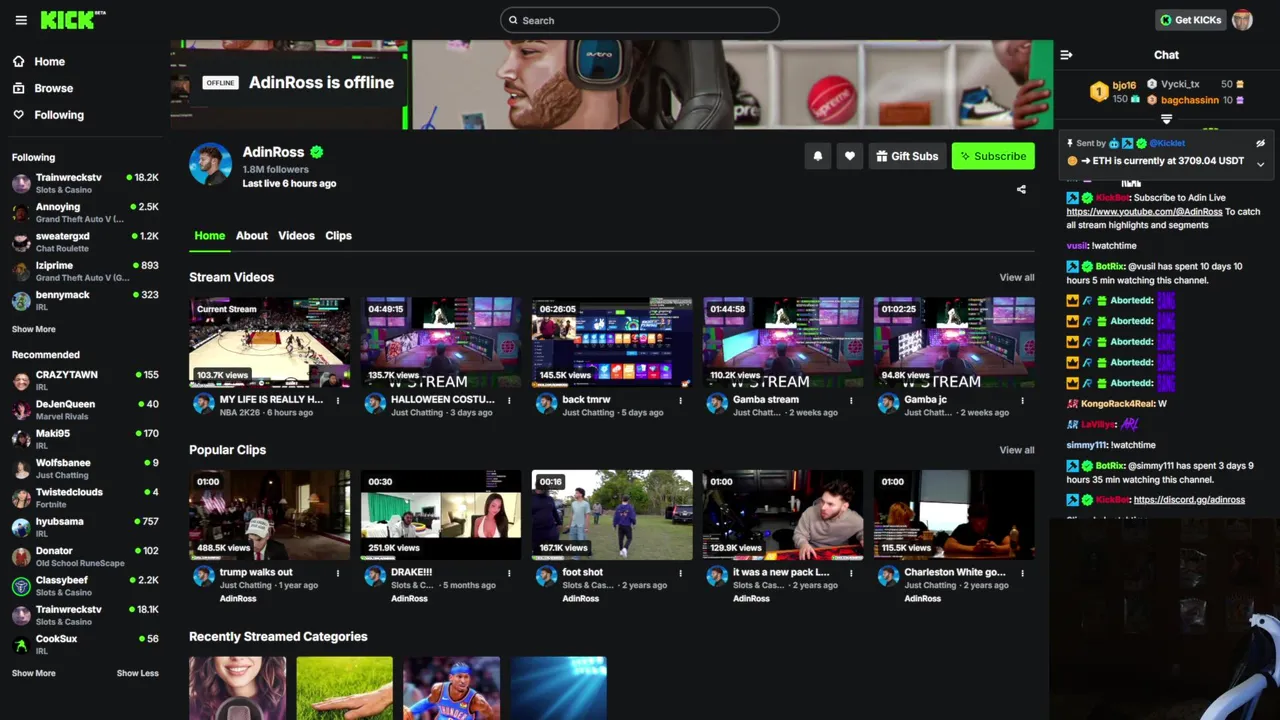Open options for MY LIFE IS REALLY video

coord(338,401)
